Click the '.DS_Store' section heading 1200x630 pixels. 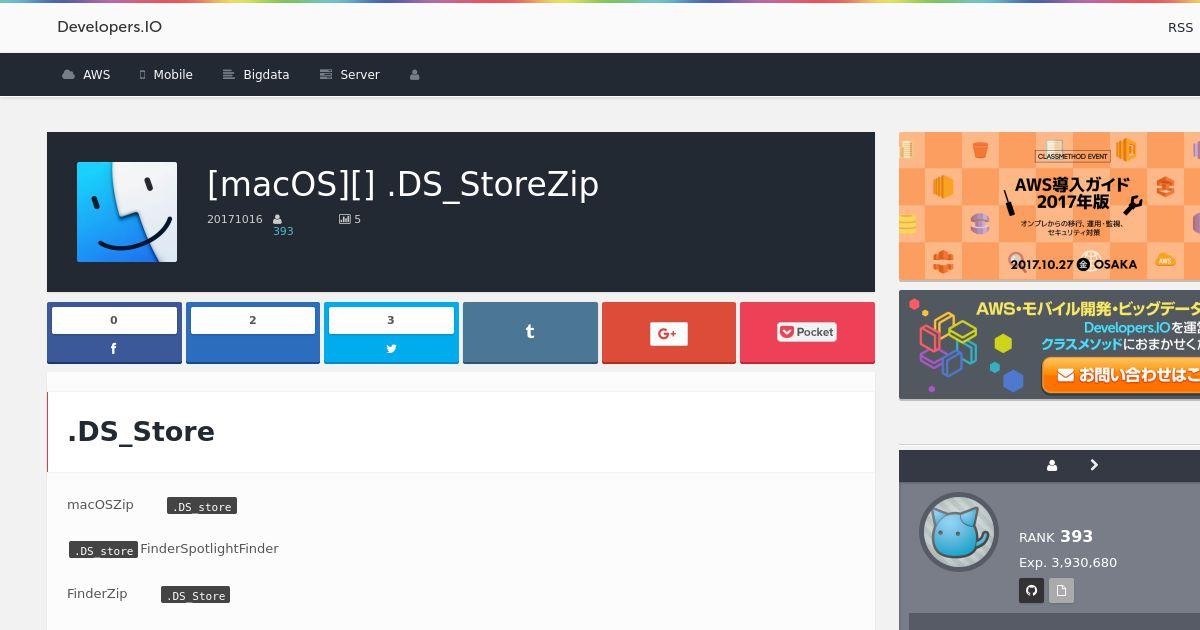[141, 431]
